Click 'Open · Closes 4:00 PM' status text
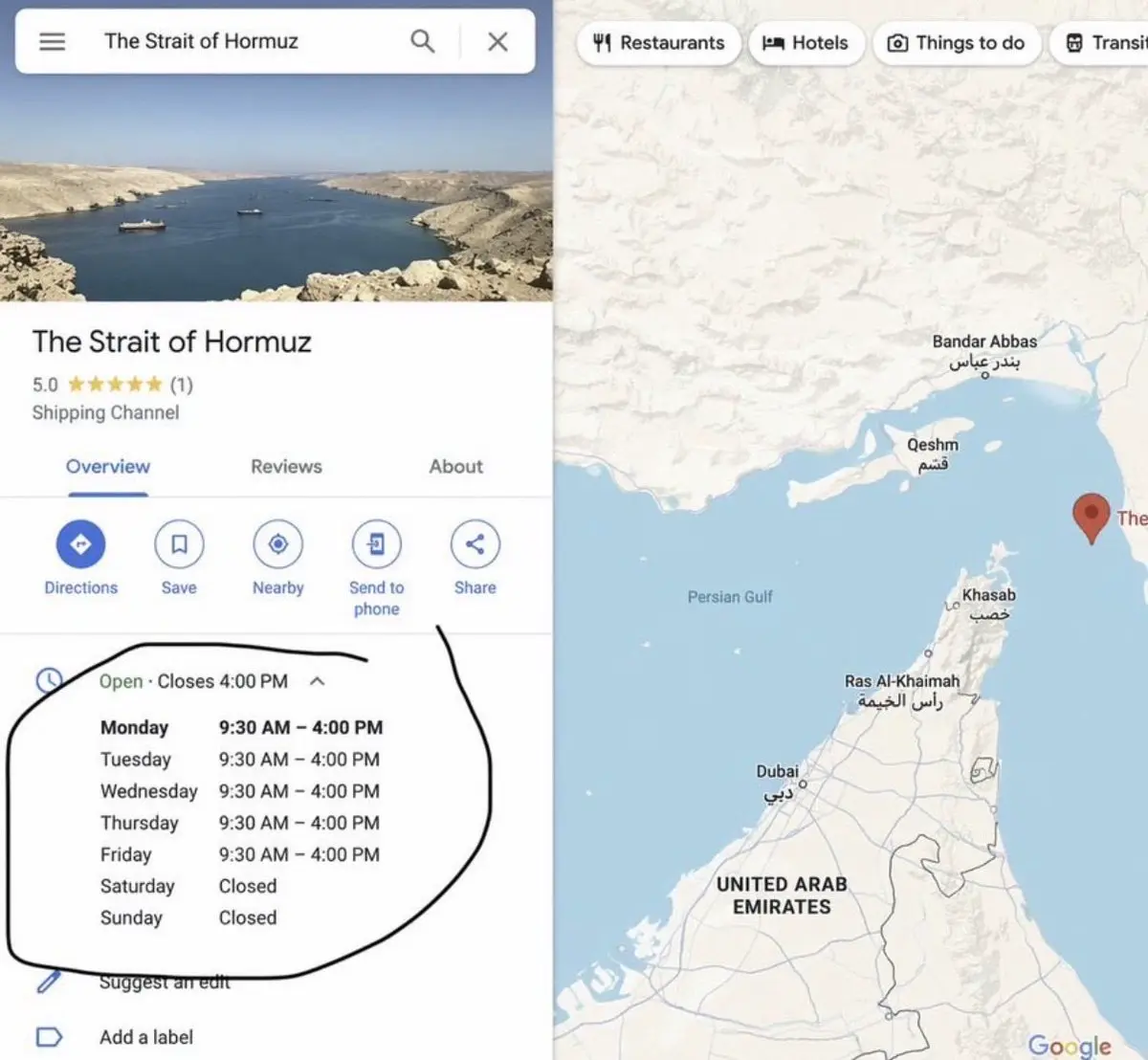Image resolution: width=1148 pixels, height=1060 pixels. pyautogui.click(x=193, y=681)
